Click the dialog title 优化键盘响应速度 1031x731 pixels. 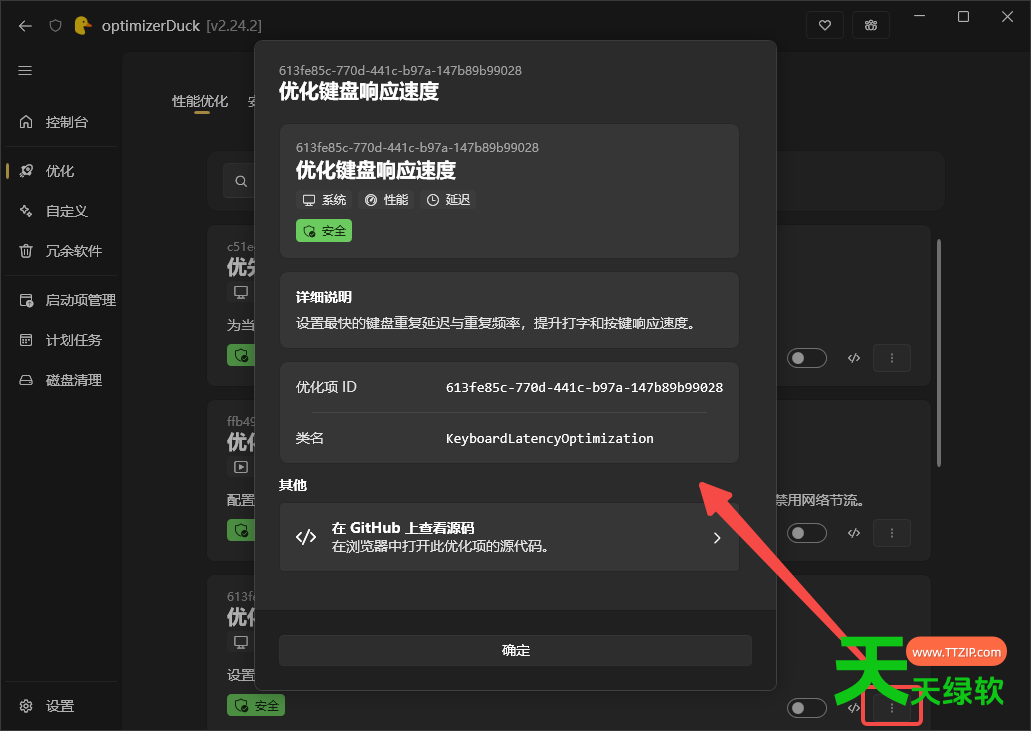tap(358, 91)
